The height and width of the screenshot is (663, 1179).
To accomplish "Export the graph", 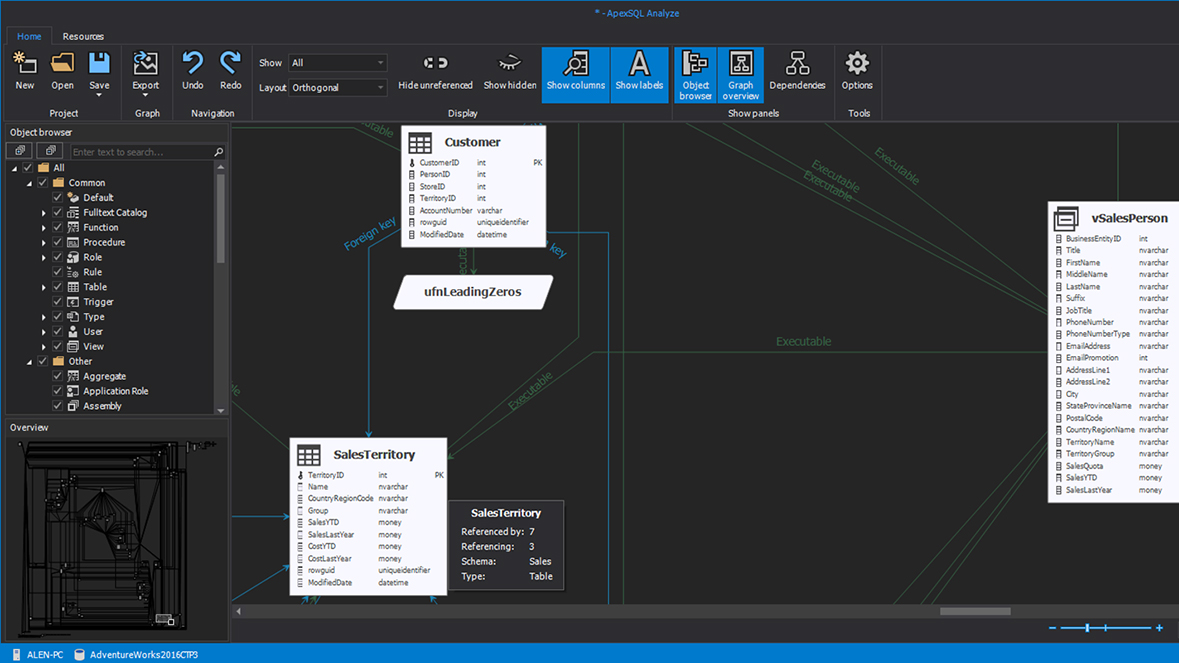I will 146,73.
